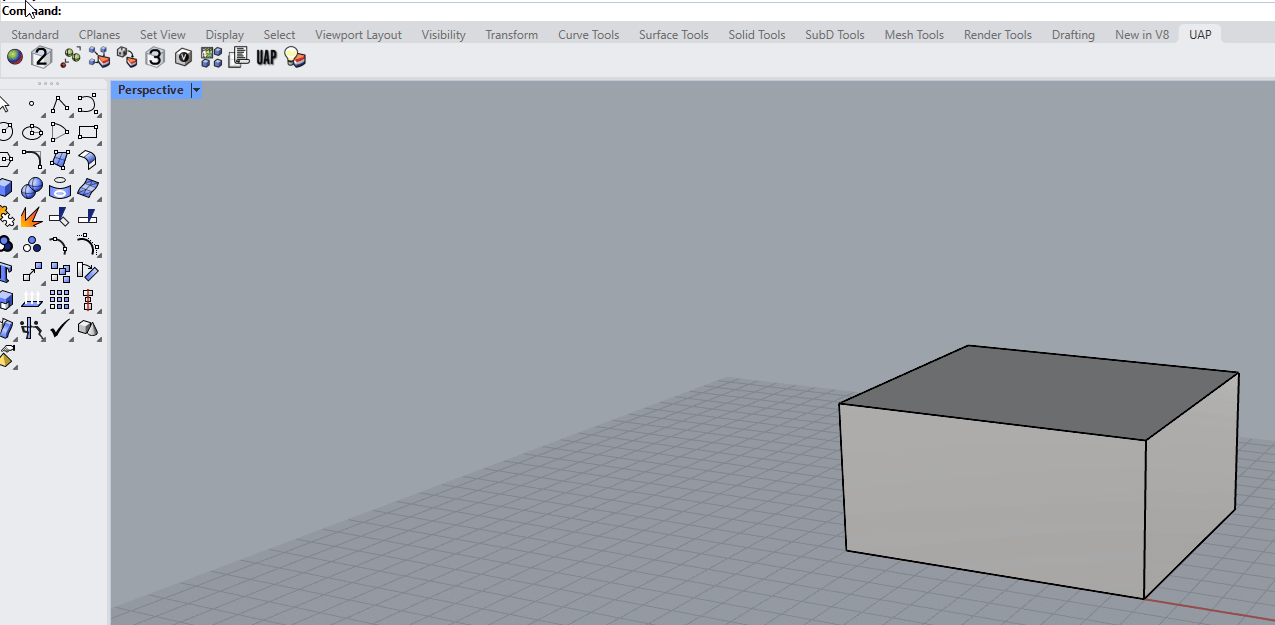Image resolution: width=1275 pixels, height=625 pixels.
Task: Click the cube icon labeled 3
Action: tap(154, 57)
